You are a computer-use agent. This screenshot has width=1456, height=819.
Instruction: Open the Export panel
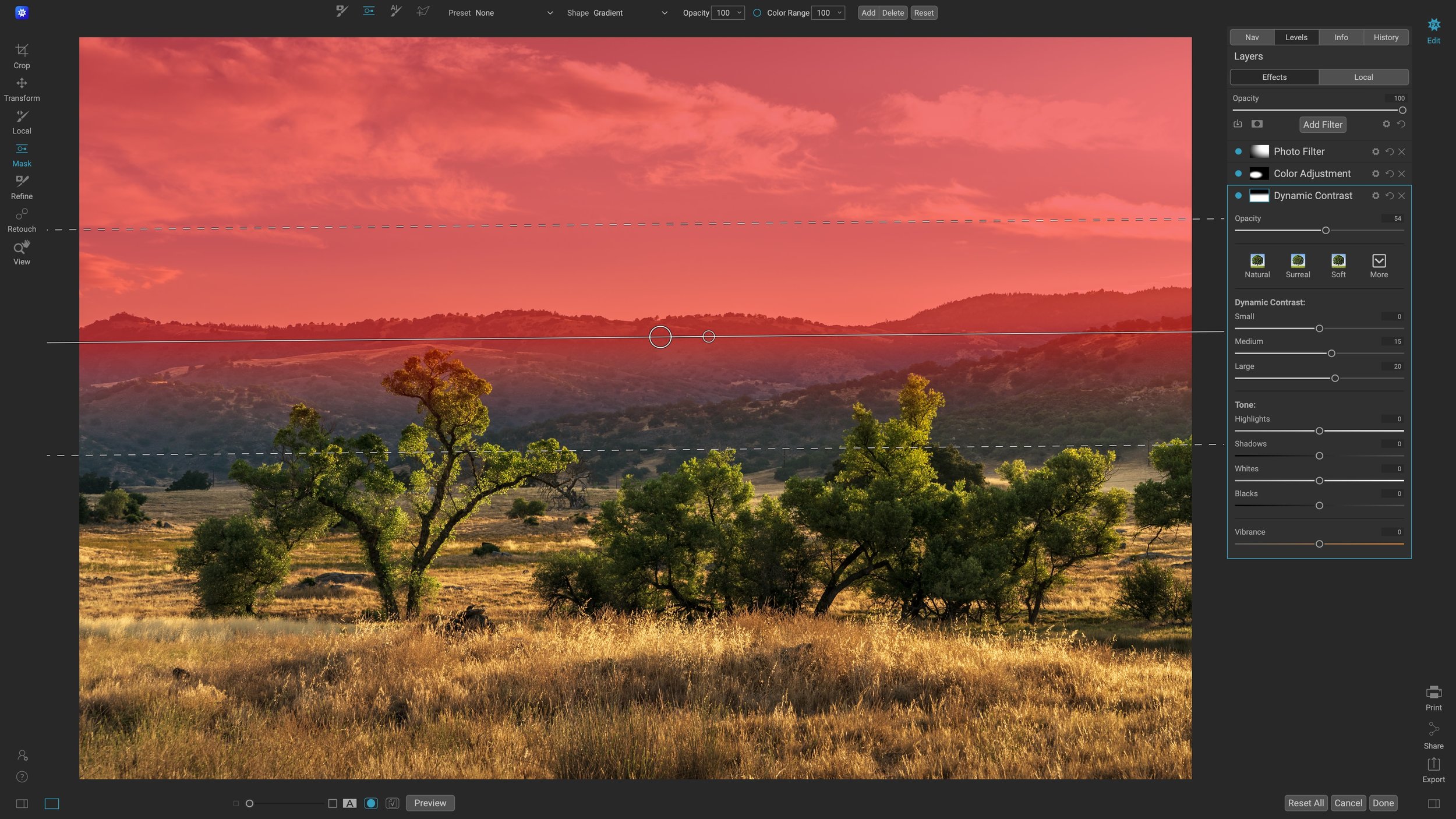(1433, 769)
